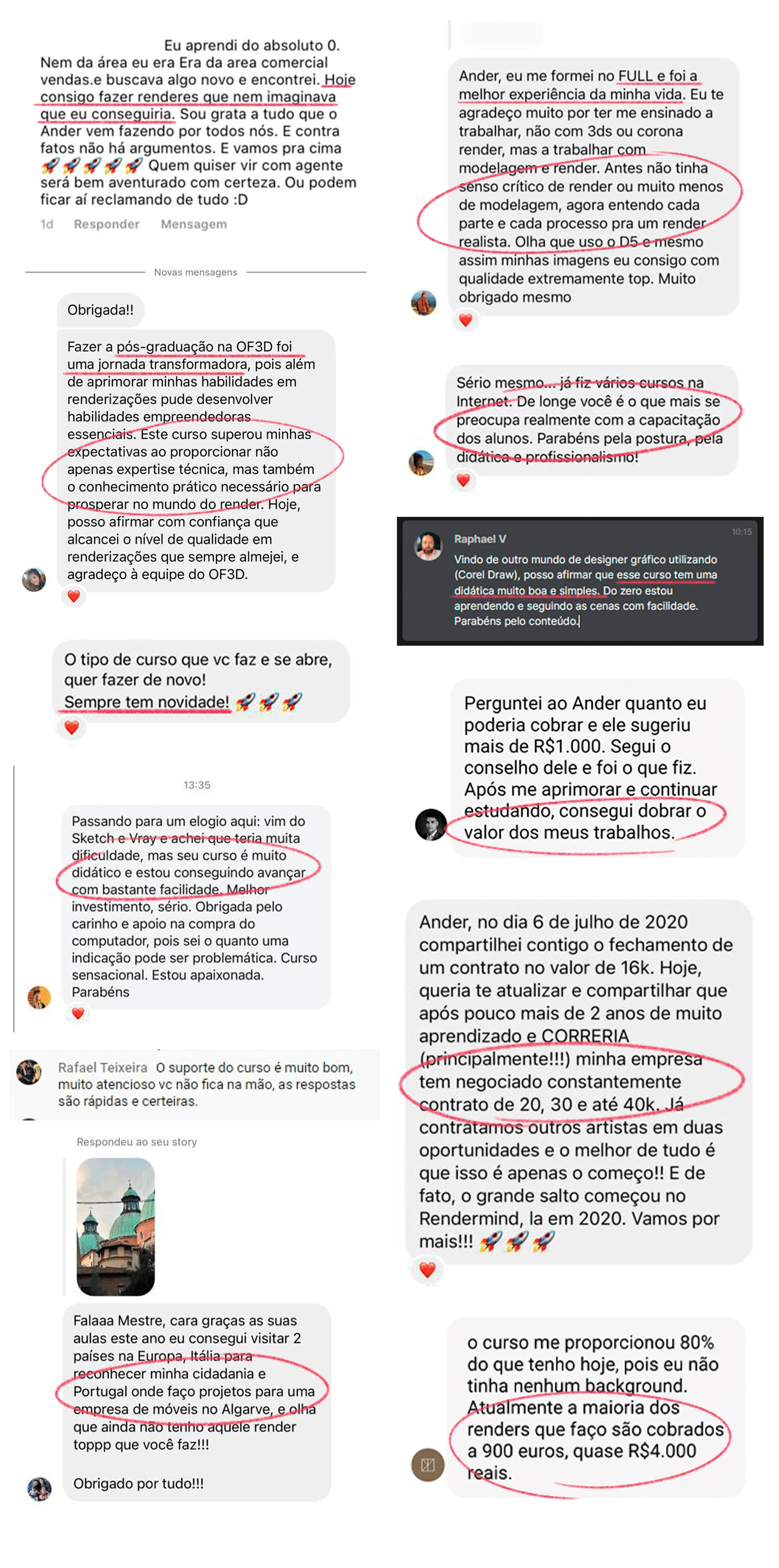This screenshot has width=779, height=1568.
Task: Click heart reaction under 'Sempre tem novidade' message
Action: coord(72,728)
